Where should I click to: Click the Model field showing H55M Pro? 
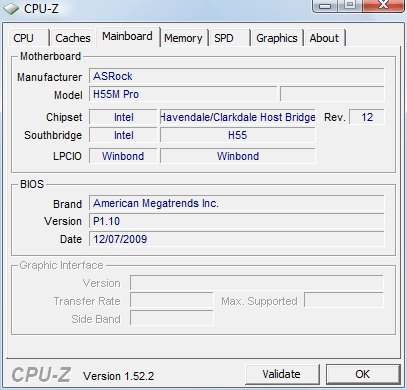[x=183, y=94]
